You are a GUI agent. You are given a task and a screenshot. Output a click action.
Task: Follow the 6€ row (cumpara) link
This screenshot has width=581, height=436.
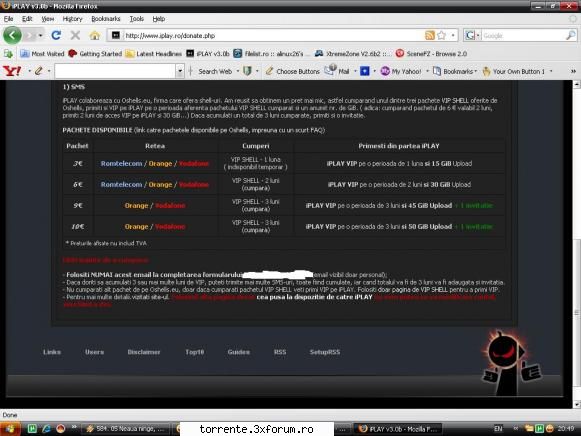[256, 188]
